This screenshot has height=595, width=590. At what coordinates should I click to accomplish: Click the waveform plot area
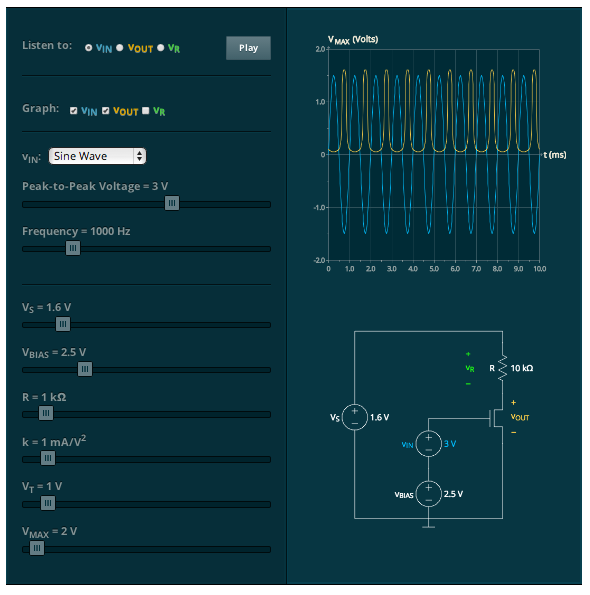(434, 155)
